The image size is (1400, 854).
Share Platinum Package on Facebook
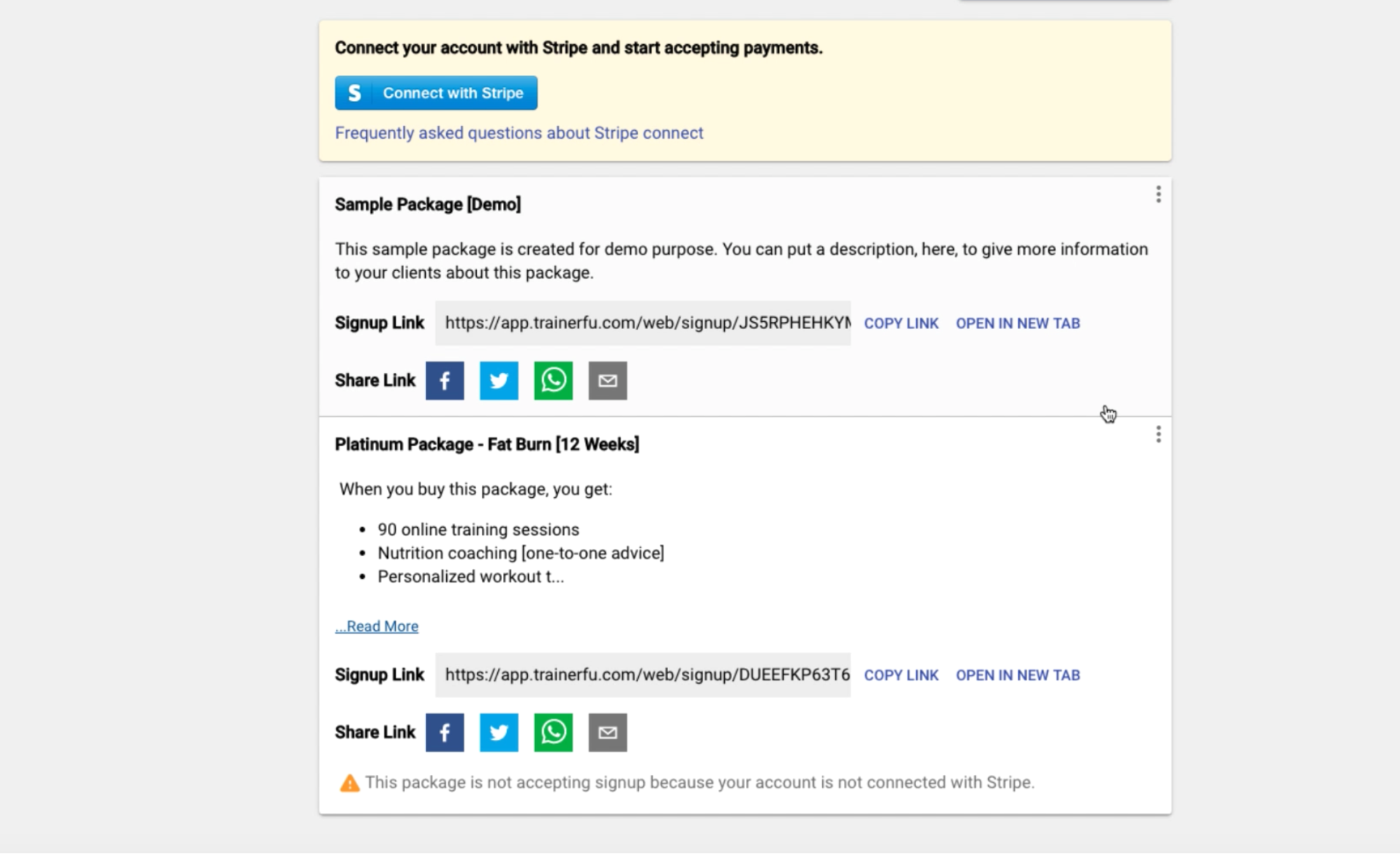(445, 732)
